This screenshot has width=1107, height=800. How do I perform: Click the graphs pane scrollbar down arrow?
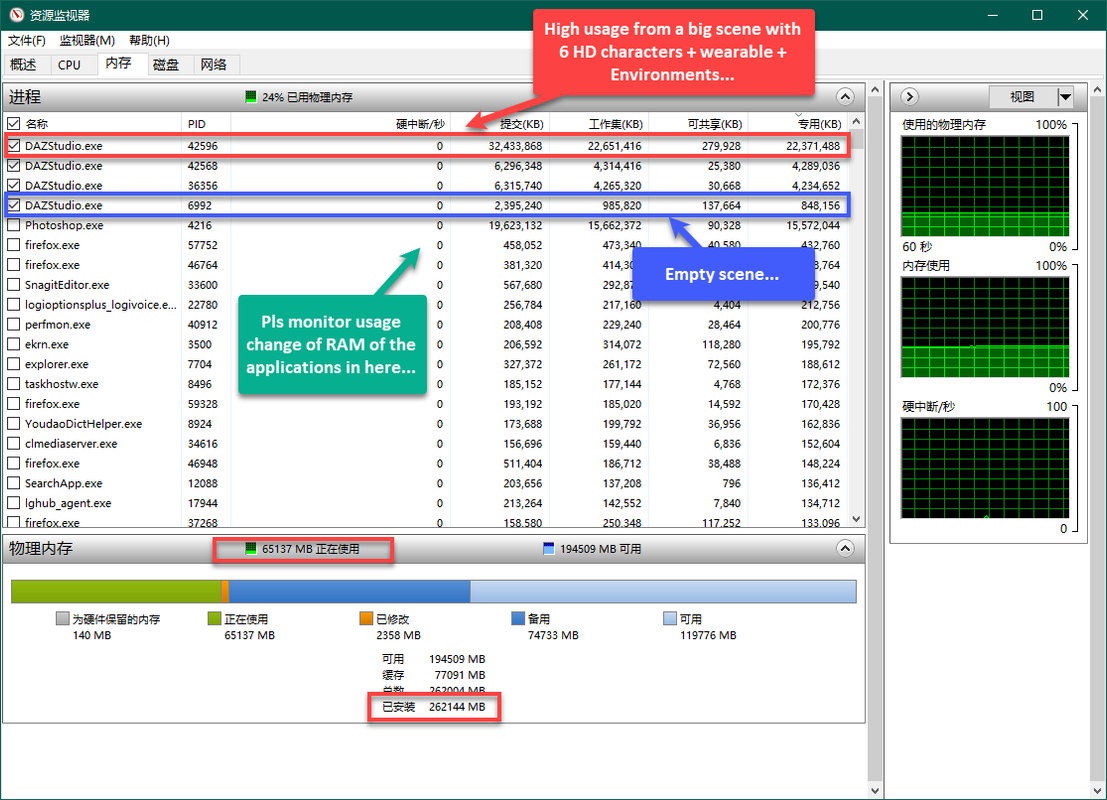coord(1098,791)
